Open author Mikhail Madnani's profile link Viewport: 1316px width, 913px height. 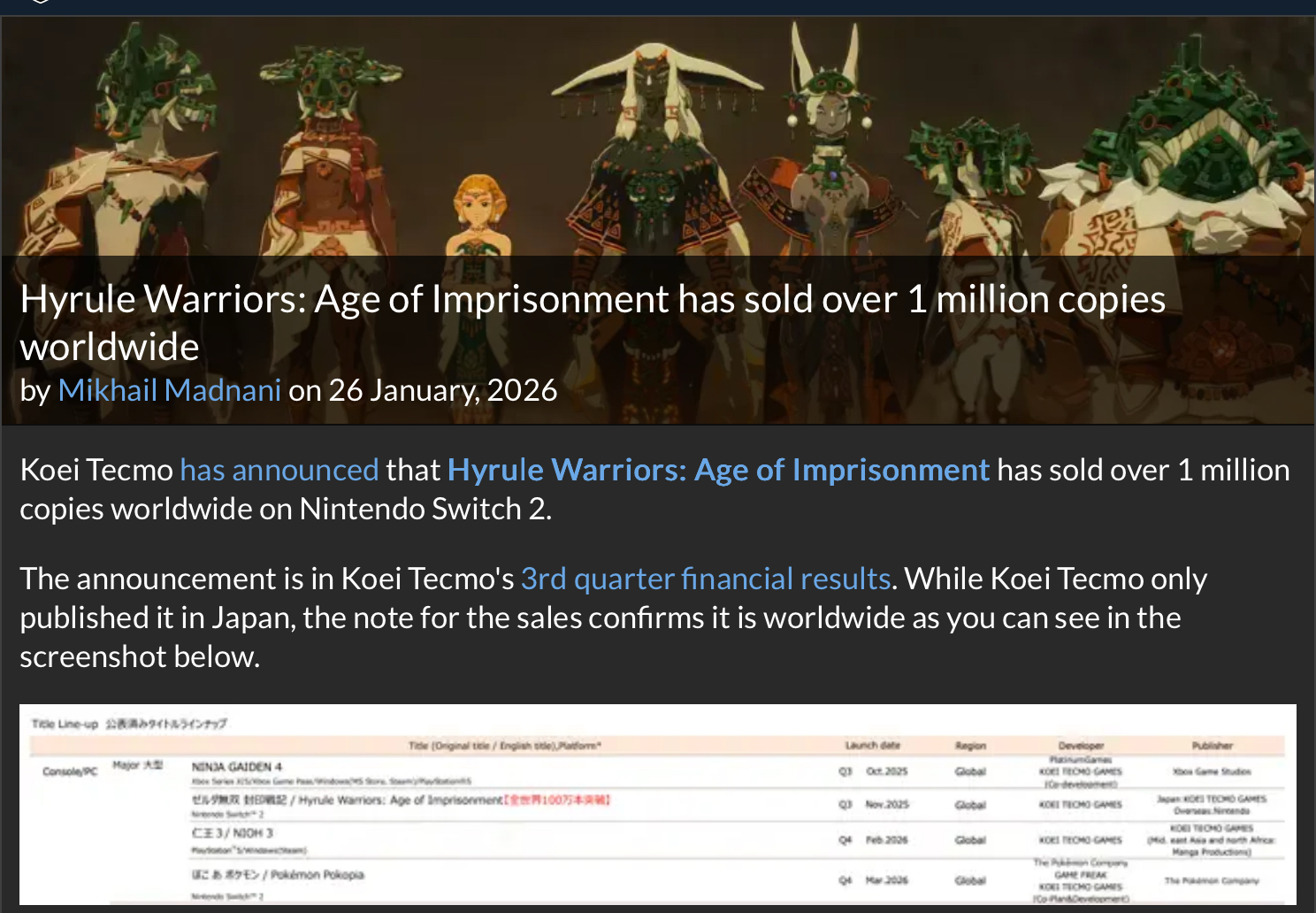[x=169, y=390]
